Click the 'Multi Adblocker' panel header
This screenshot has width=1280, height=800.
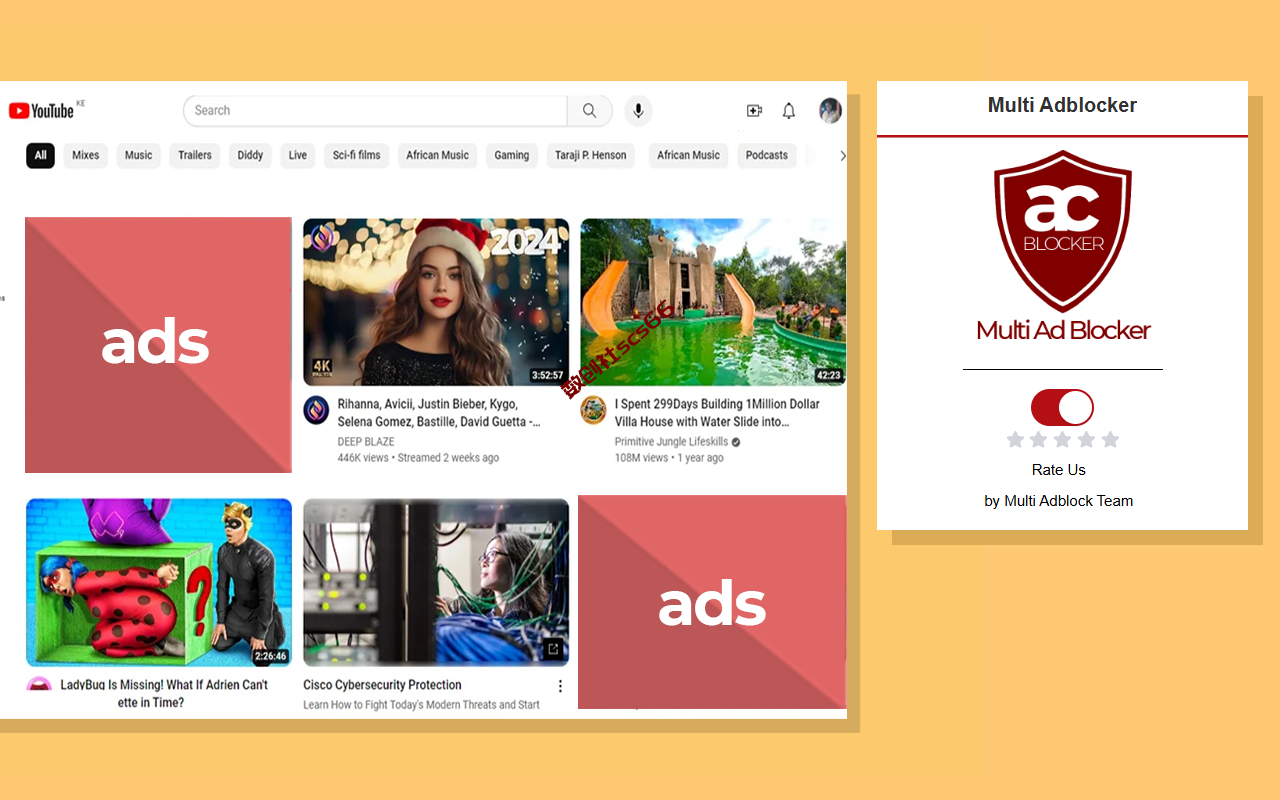(x=1062, y=105)
